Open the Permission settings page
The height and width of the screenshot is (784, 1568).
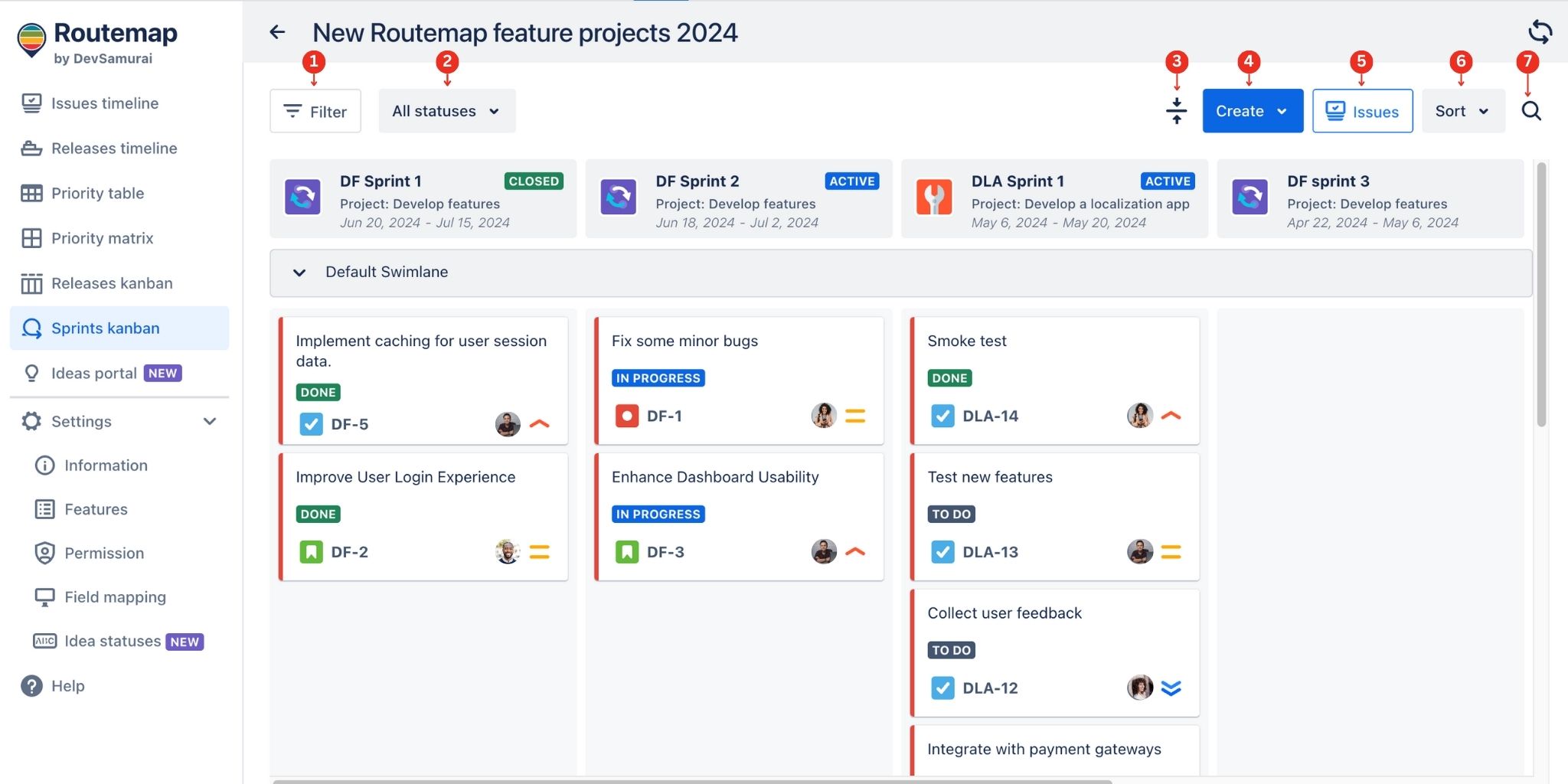(103, 553)
